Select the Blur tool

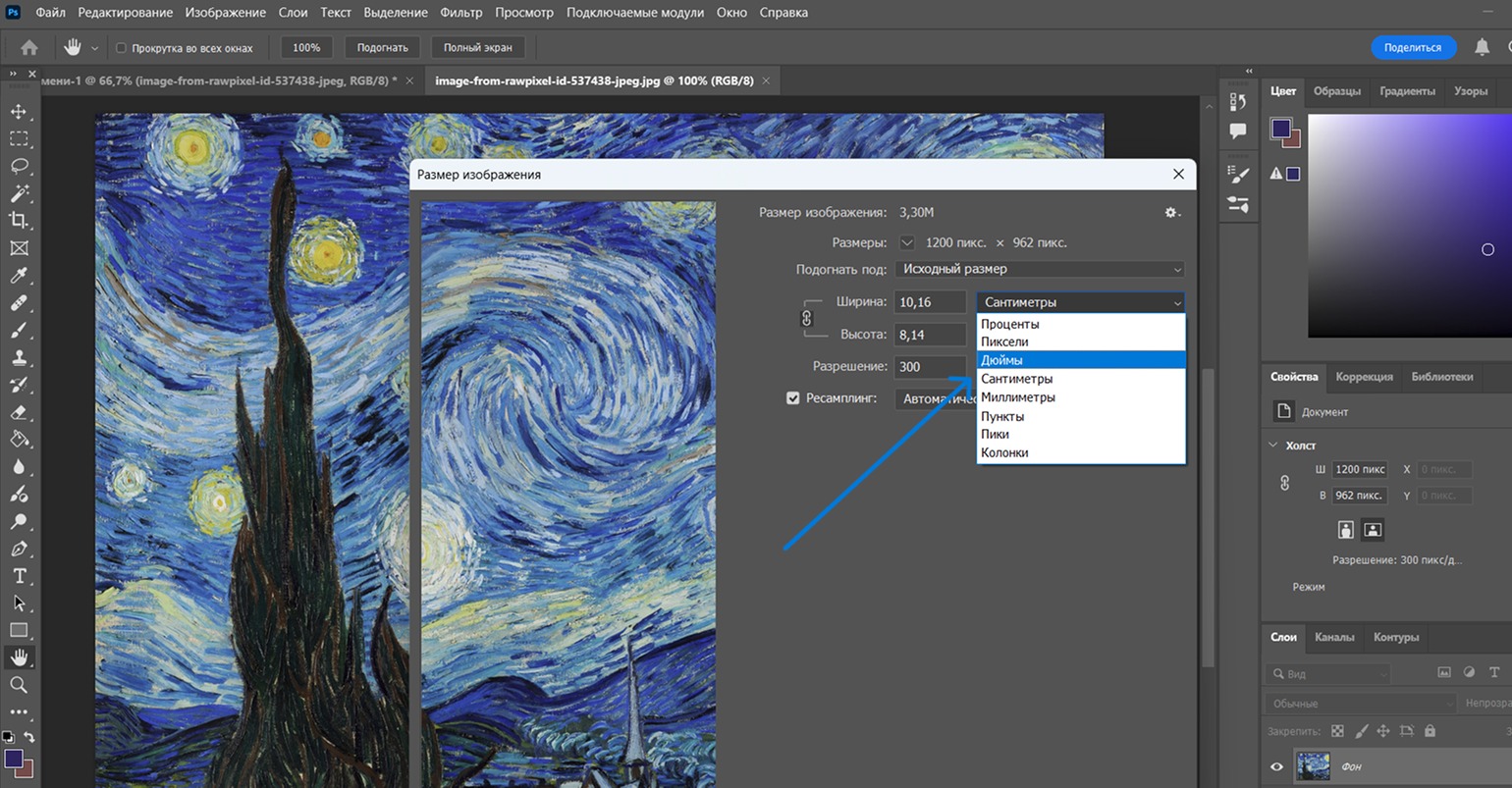point(19,467)
